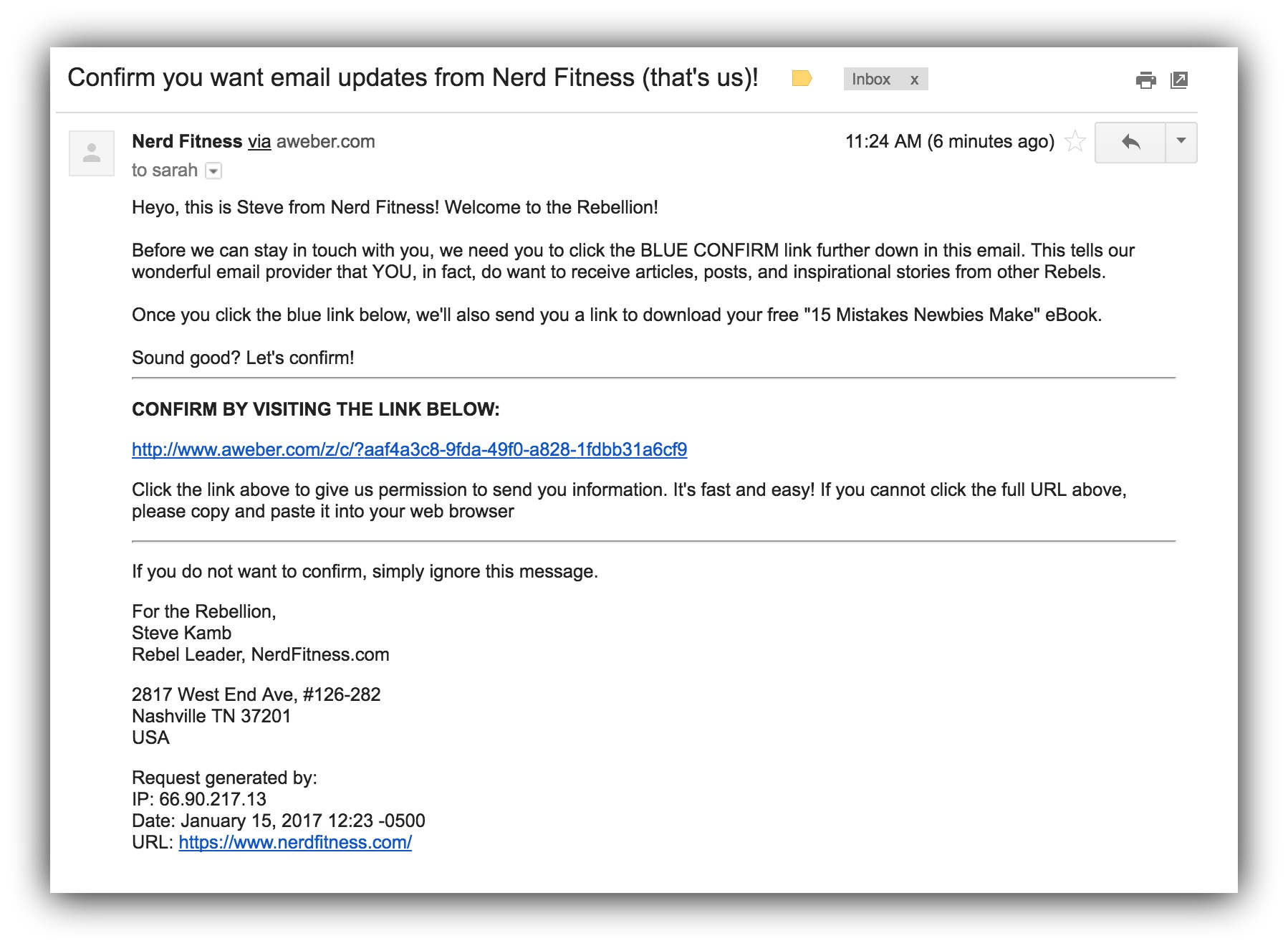Expand recipient details next to 'to sarah'
Viewport: 1288px width, 946px height.
point(213,171)
